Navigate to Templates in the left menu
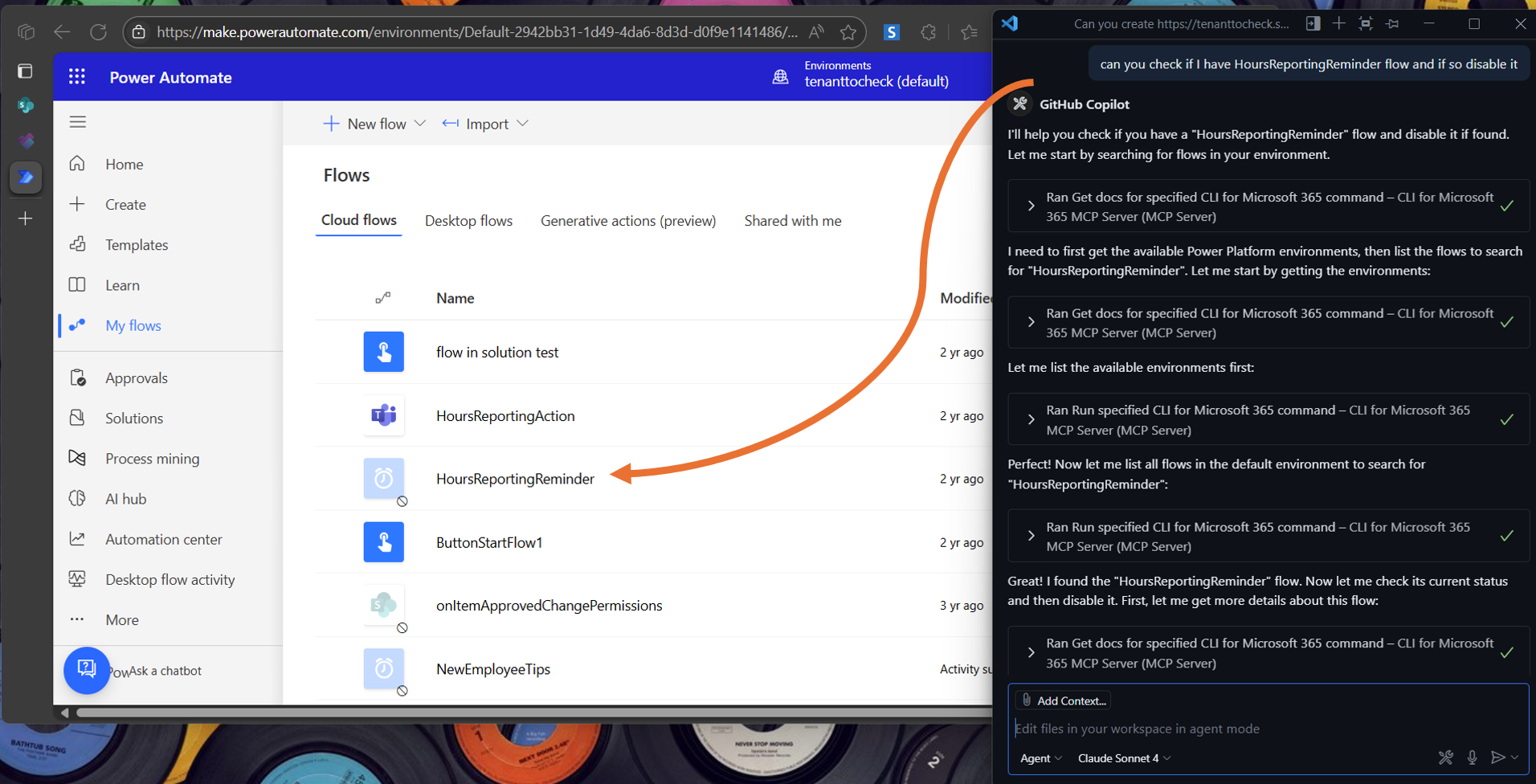The width and height of the screenshot is (1536, 784). coord(136,244)
